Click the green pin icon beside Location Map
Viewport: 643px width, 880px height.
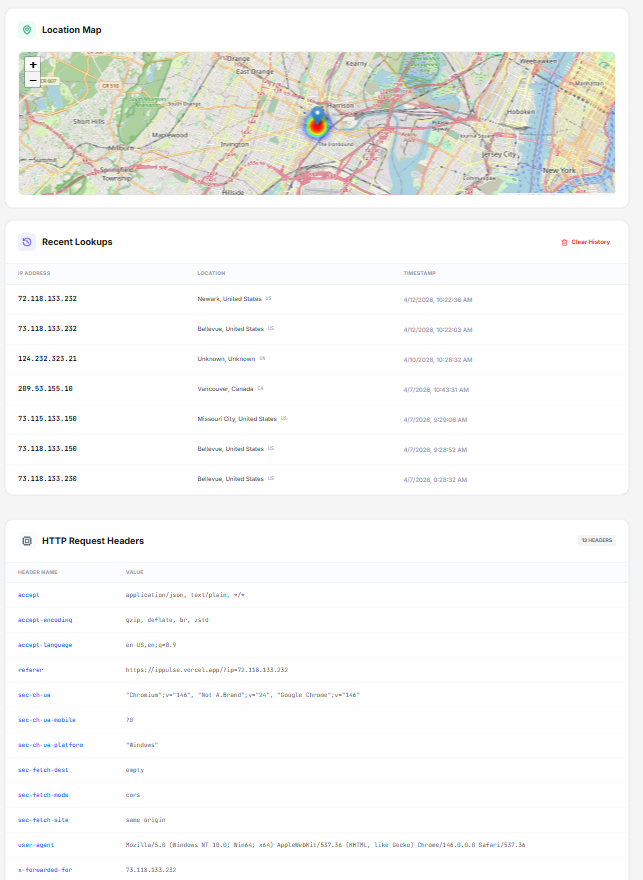tap(27, 30)
